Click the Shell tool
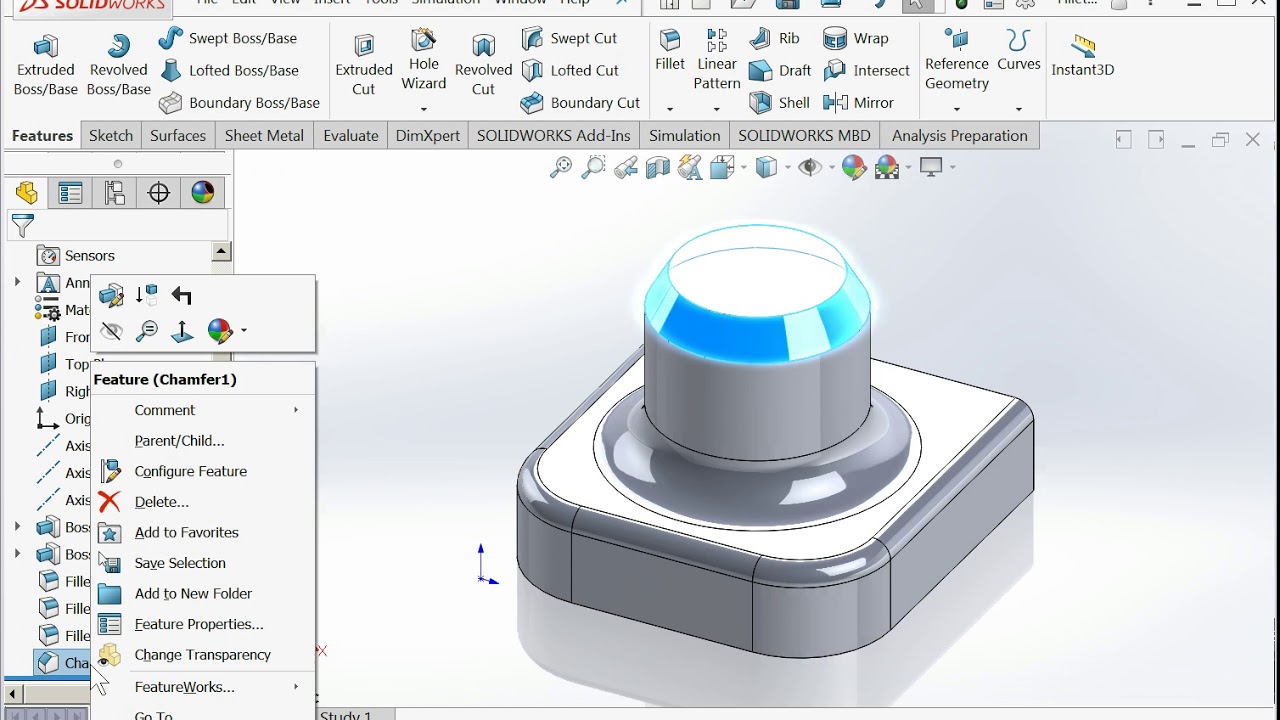 point(780,102)
